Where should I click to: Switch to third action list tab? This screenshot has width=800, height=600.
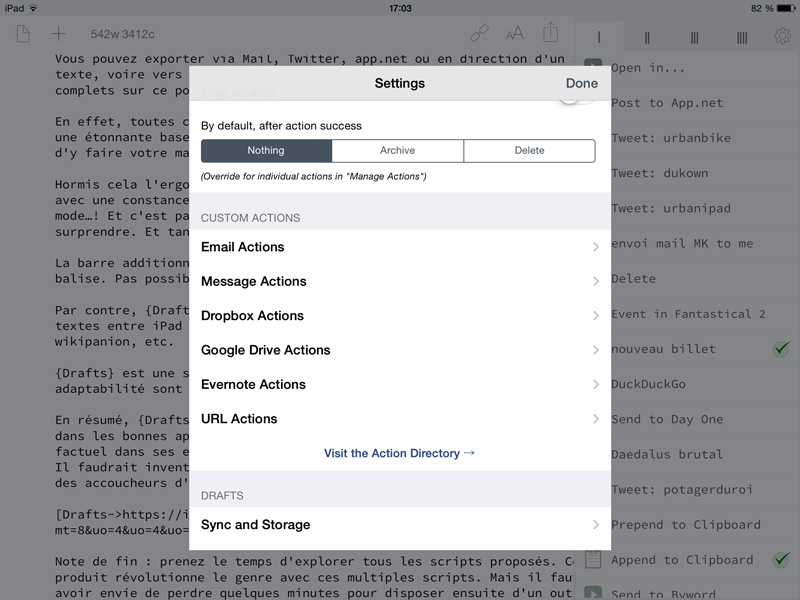[694, 37]
